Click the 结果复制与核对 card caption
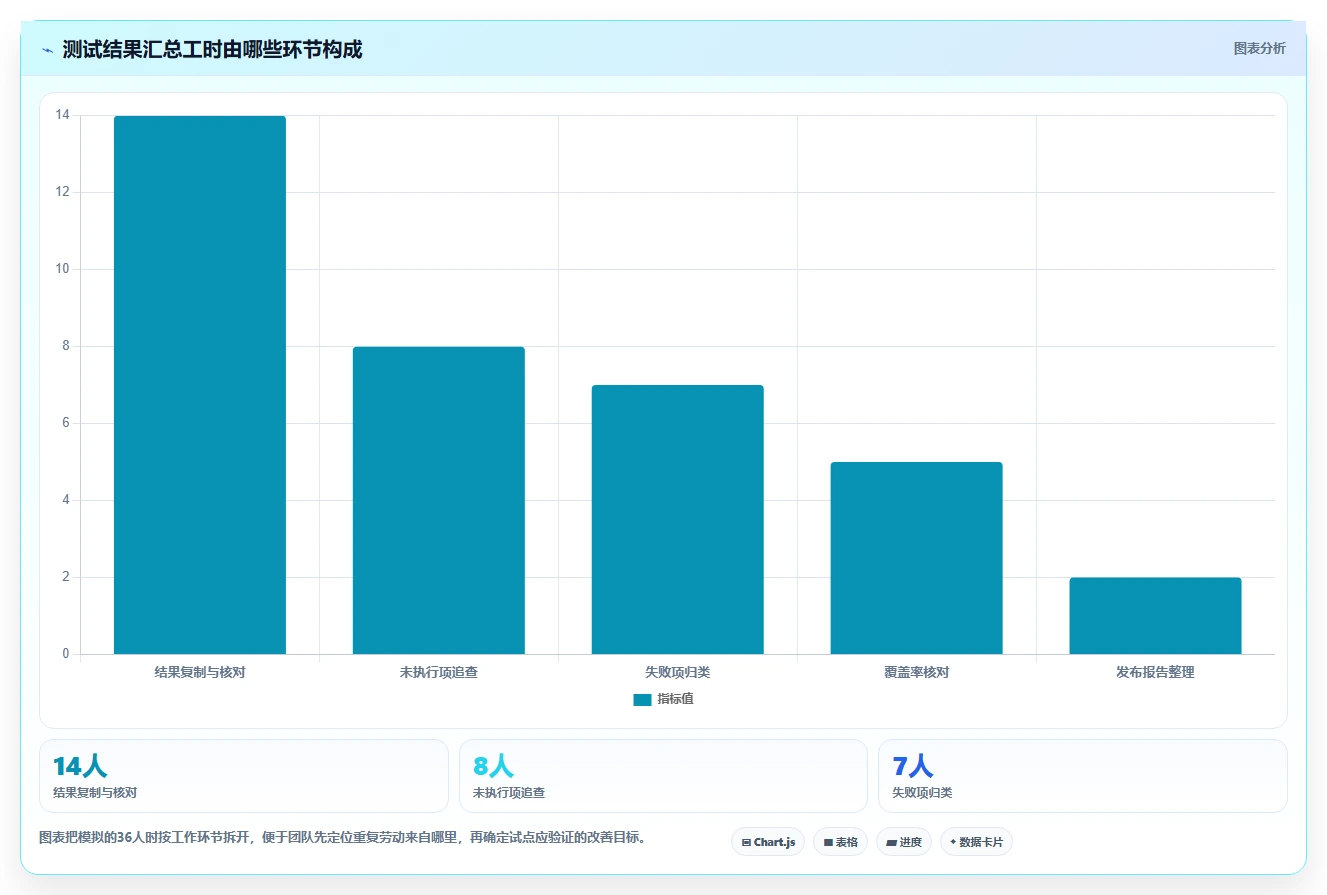 (95, 793)
